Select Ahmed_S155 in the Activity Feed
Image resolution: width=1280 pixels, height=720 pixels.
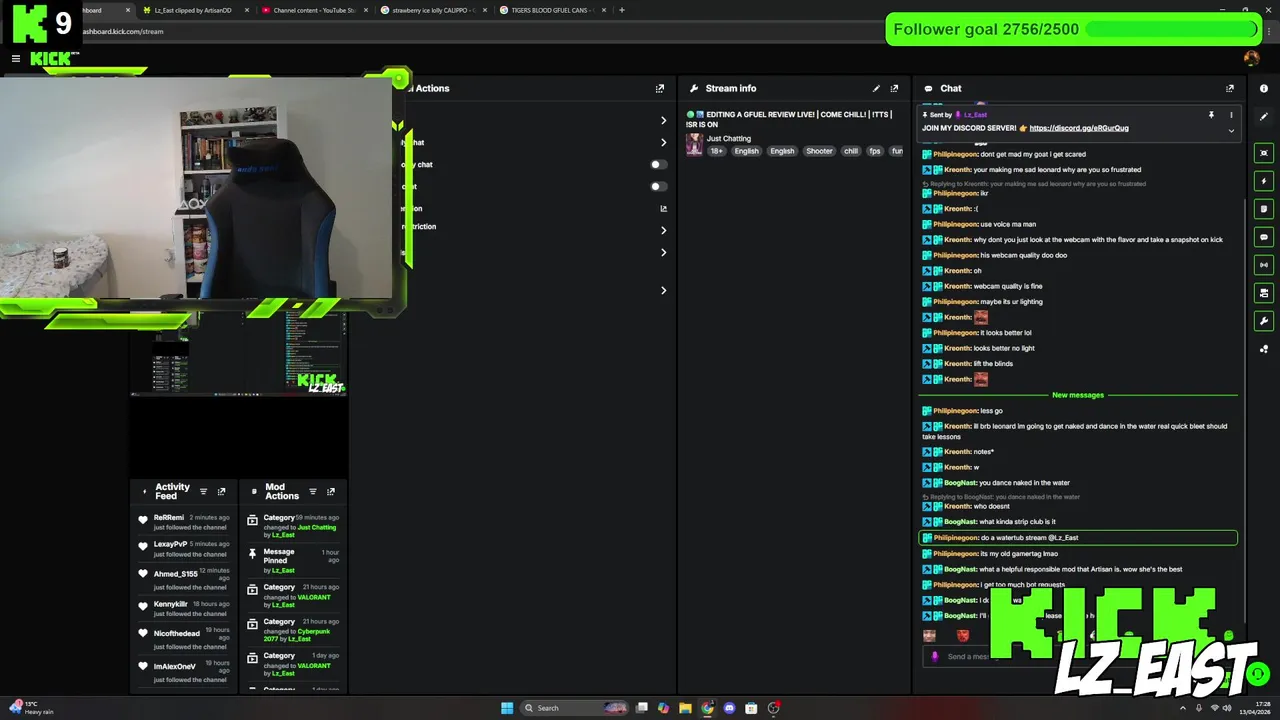pos(175,574)
